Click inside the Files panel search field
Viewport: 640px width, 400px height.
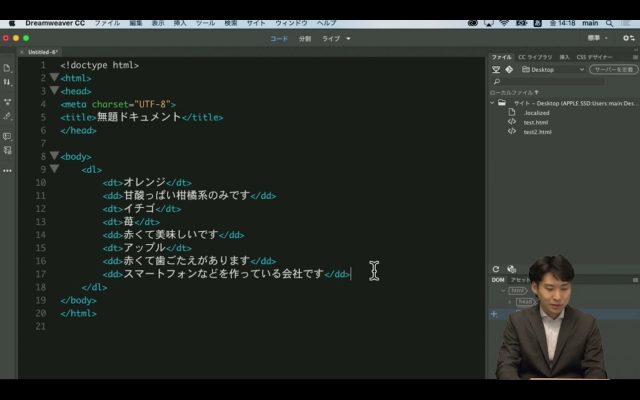(x=553, y=82)
